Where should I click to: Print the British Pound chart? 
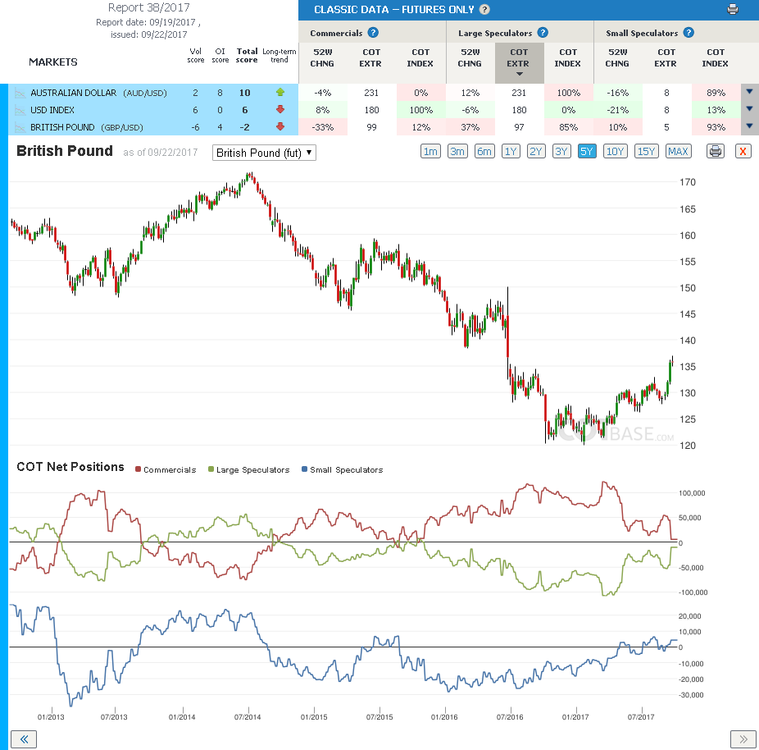(x=715, y=152)
